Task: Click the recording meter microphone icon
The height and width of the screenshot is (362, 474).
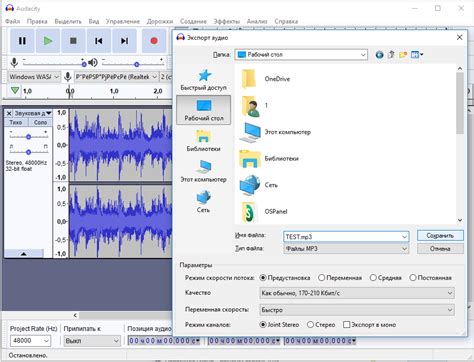Action: (14, 62)
